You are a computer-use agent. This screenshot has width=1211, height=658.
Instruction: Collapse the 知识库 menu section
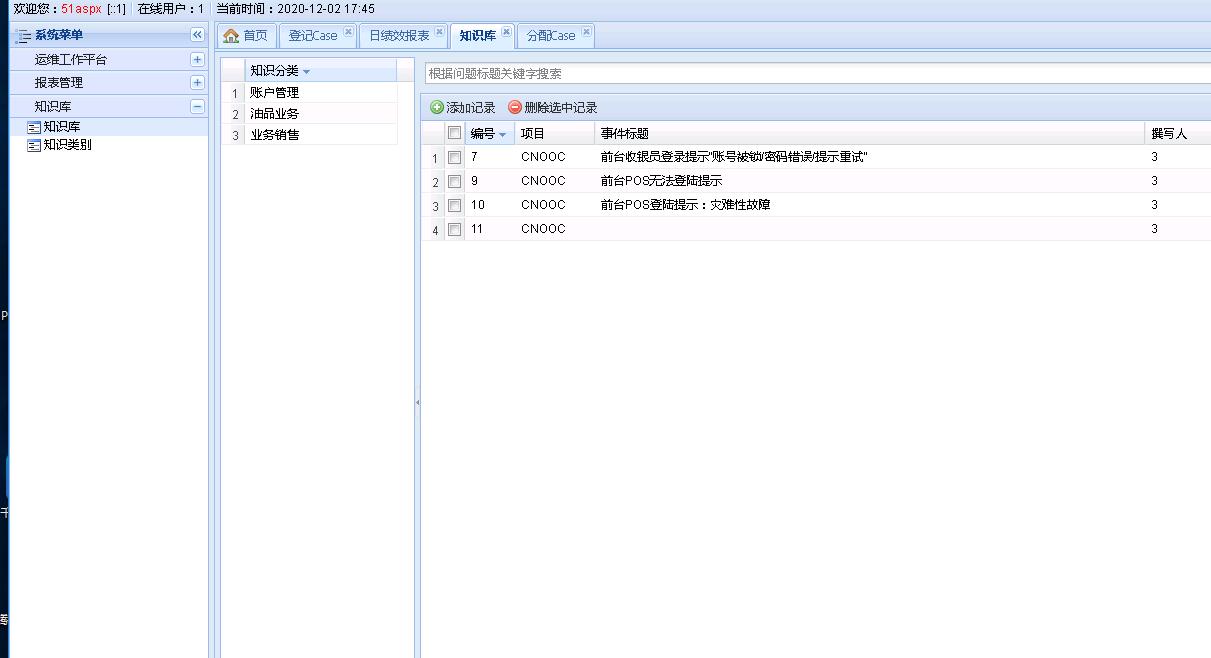(197, 107)
